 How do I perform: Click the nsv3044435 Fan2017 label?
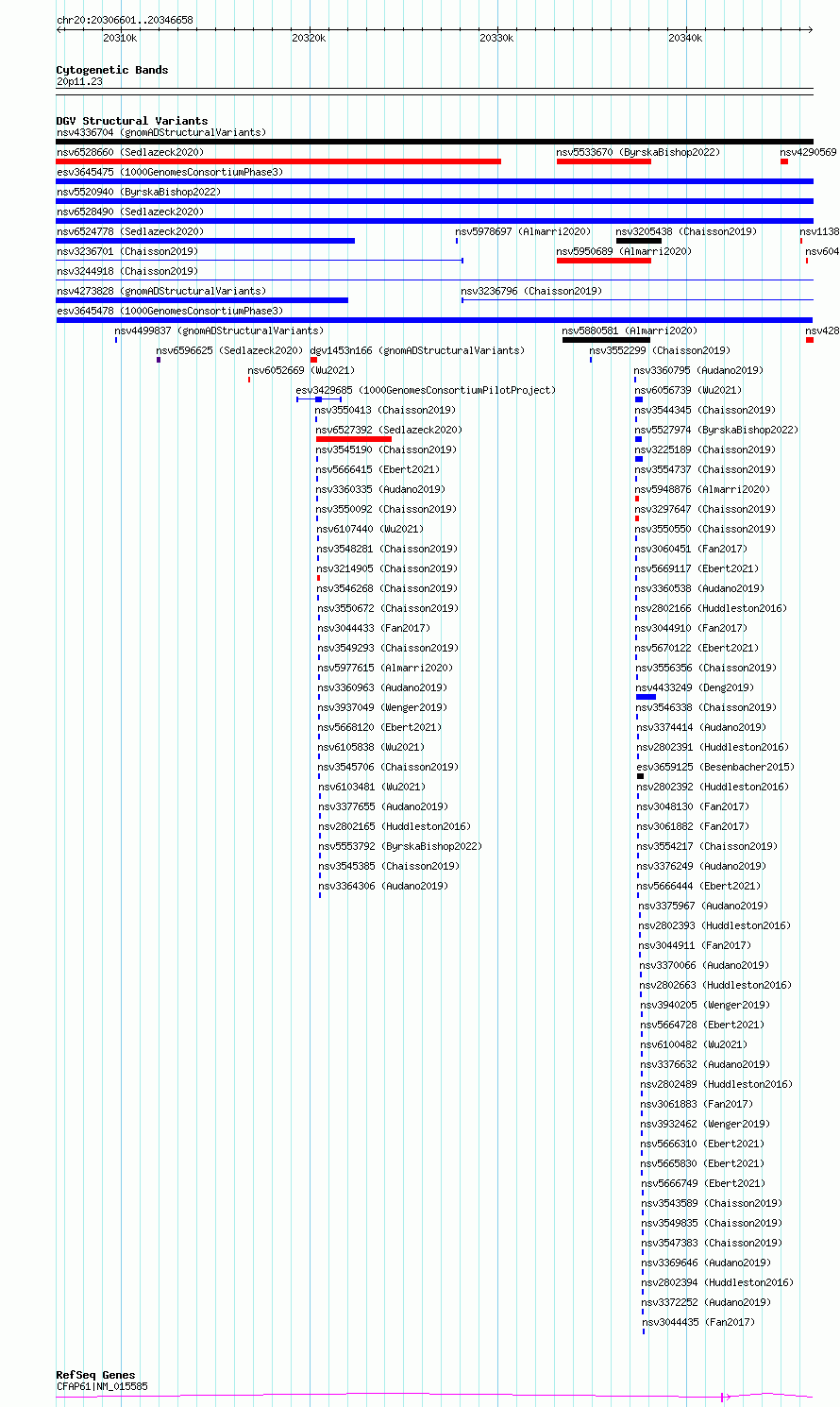point(698,1322)
